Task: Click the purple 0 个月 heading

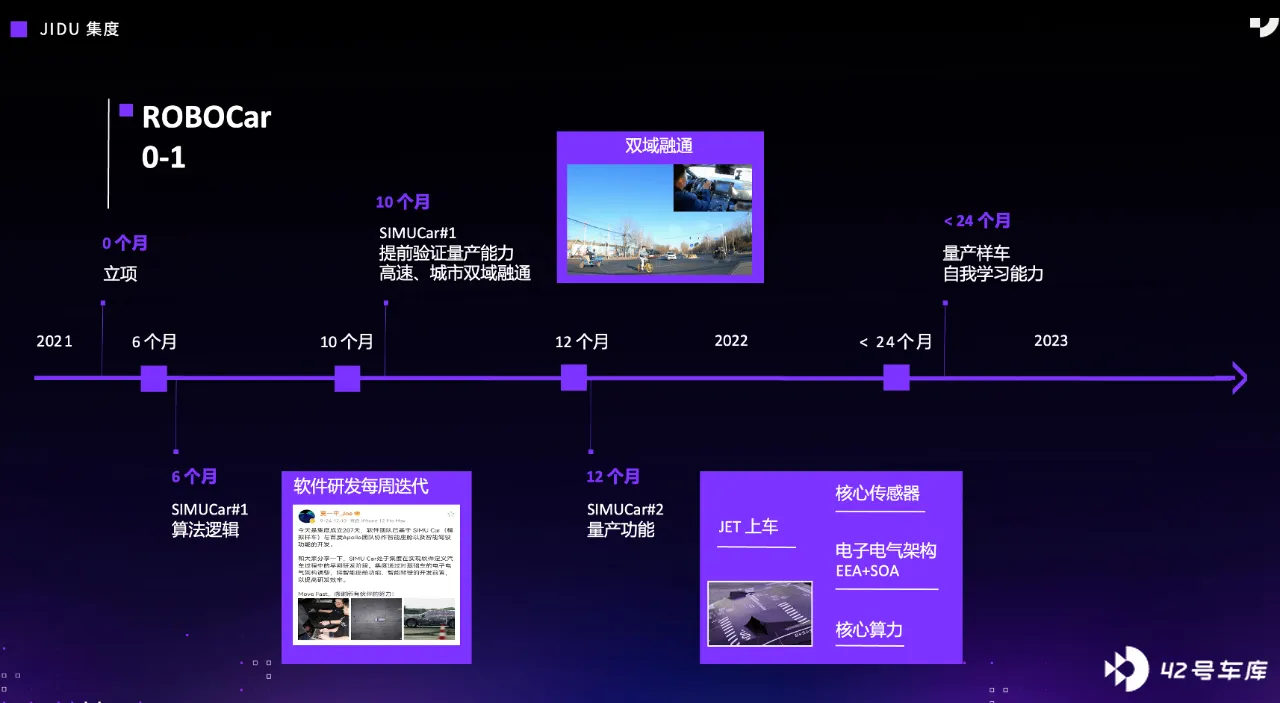Action: (125, 243)
